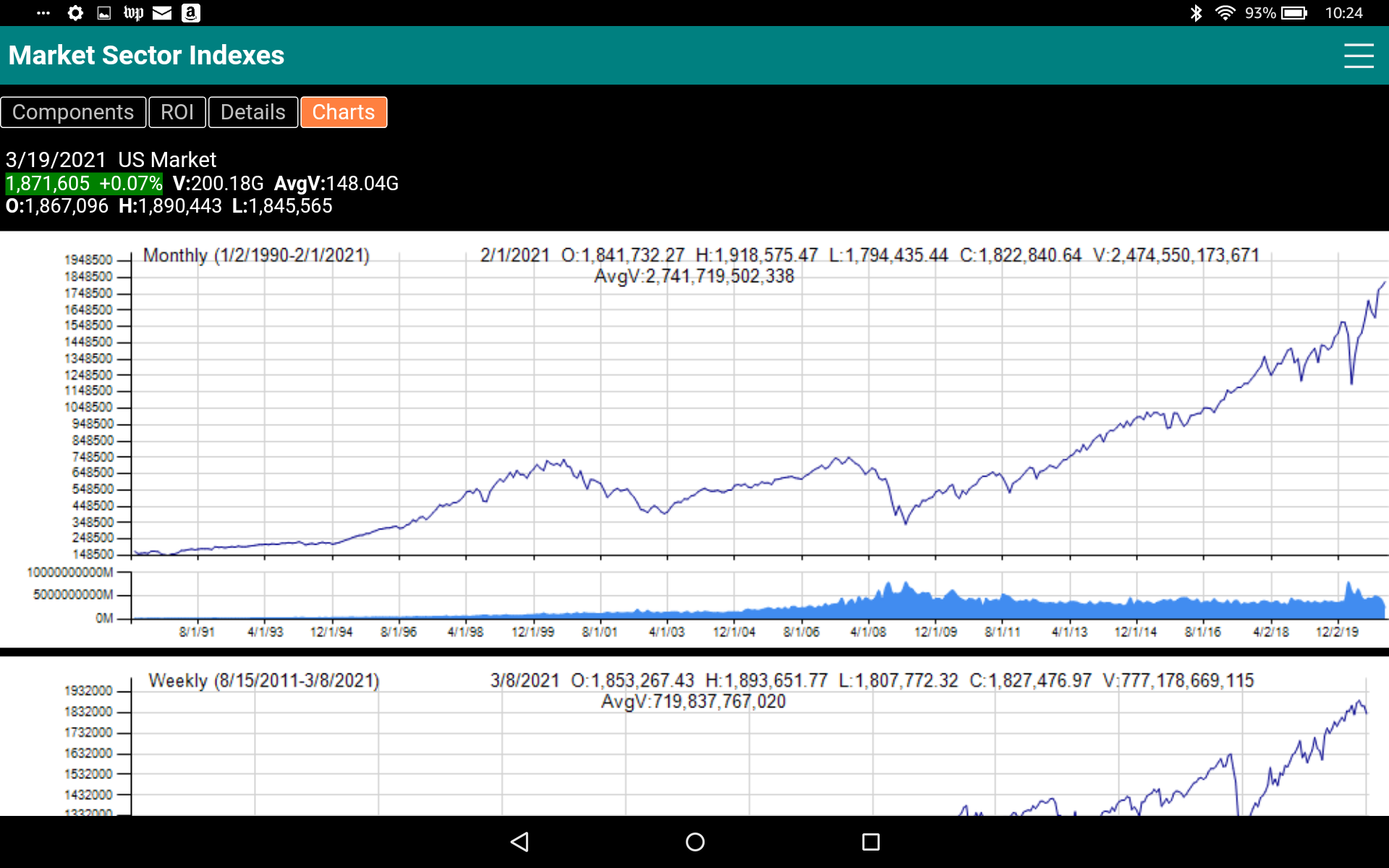This screenshot has width=1389, height=868.
Task: Open the hamburger menu
Action: coord(1359,56)
